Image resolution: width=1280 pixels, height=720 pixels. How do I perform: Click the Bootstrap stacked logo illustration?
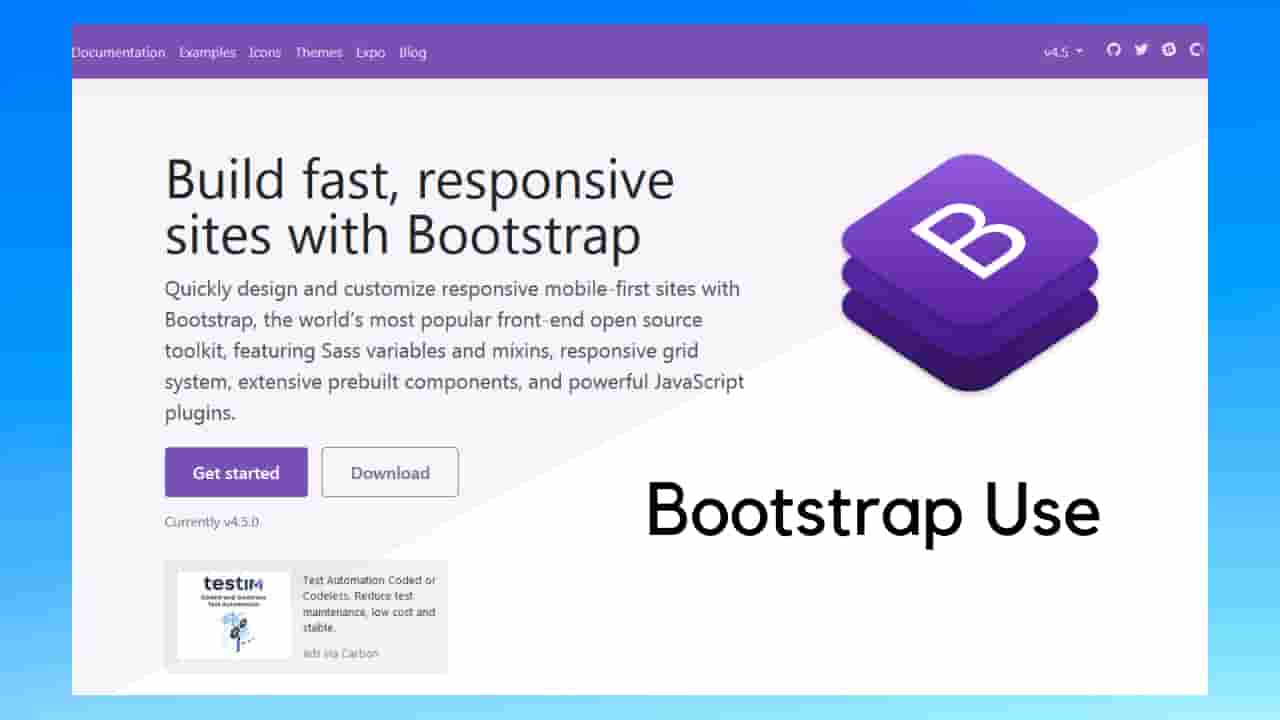pos(968,272)
